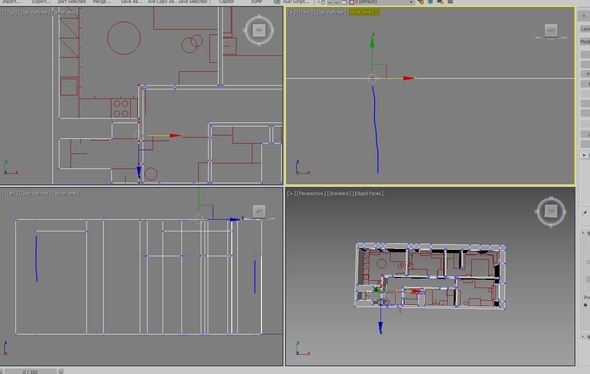This screenshot has height=374, width=590.
Task: Click the ViewCube face in Top viewport
Action: click(x=259, y=30)
